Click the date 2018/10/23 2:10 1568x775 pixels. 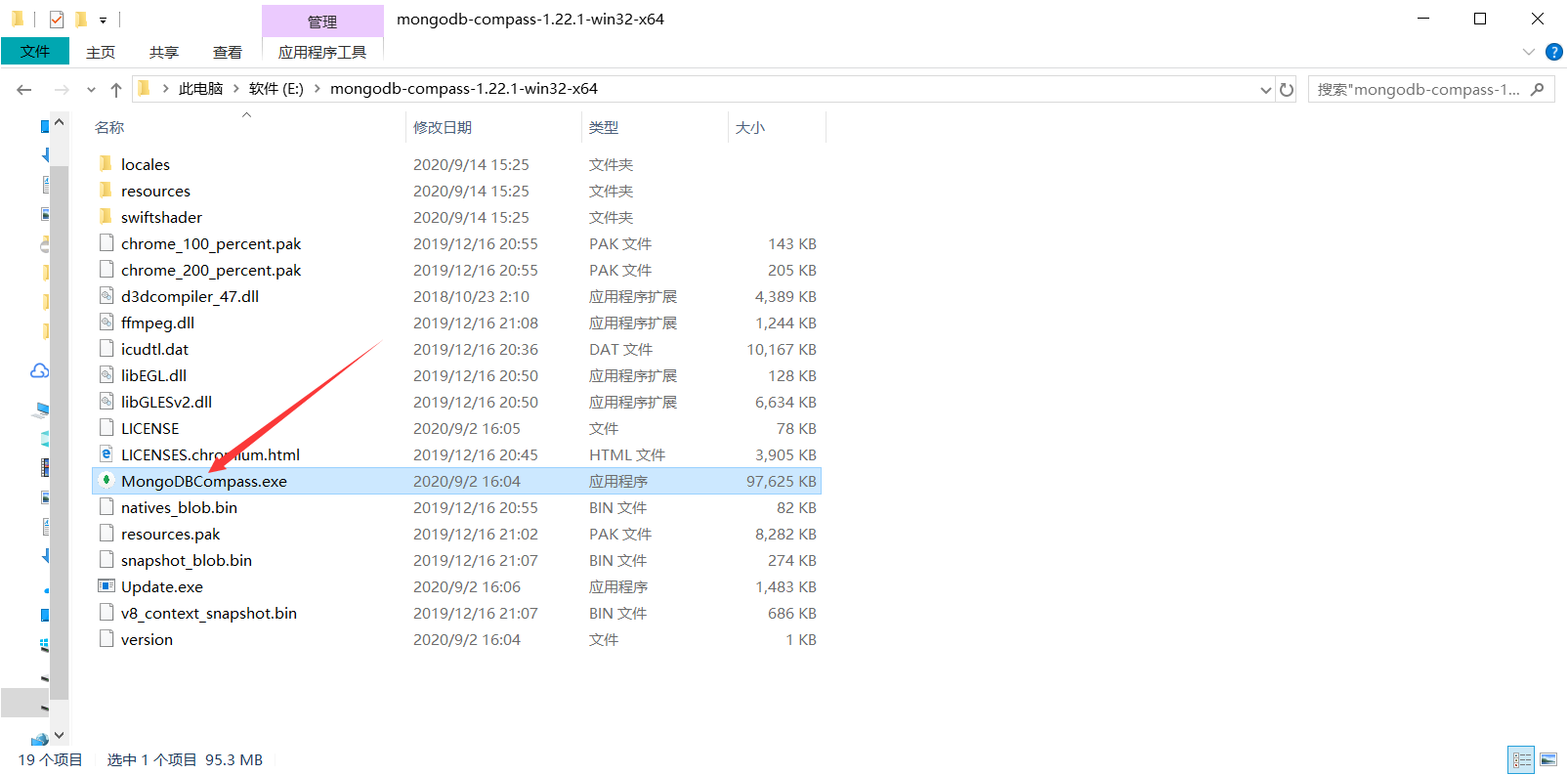(x=471, y=297)
